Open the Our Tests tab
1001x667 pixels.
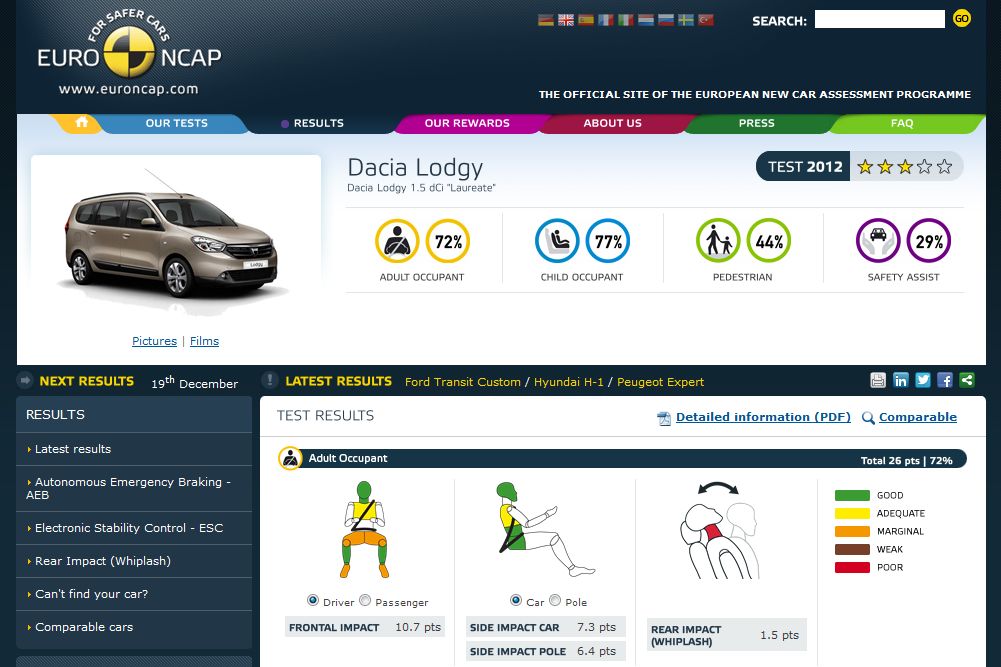(176, 123)
